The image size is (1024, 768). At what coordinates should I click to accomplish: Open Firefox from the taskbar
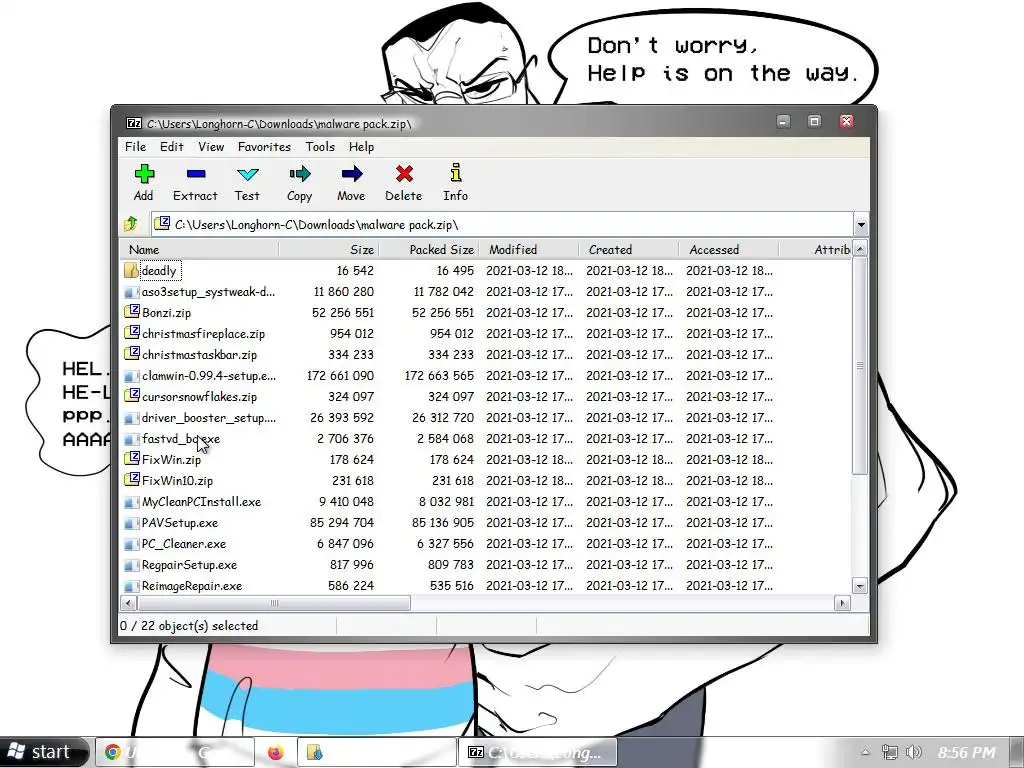point(276,752)
